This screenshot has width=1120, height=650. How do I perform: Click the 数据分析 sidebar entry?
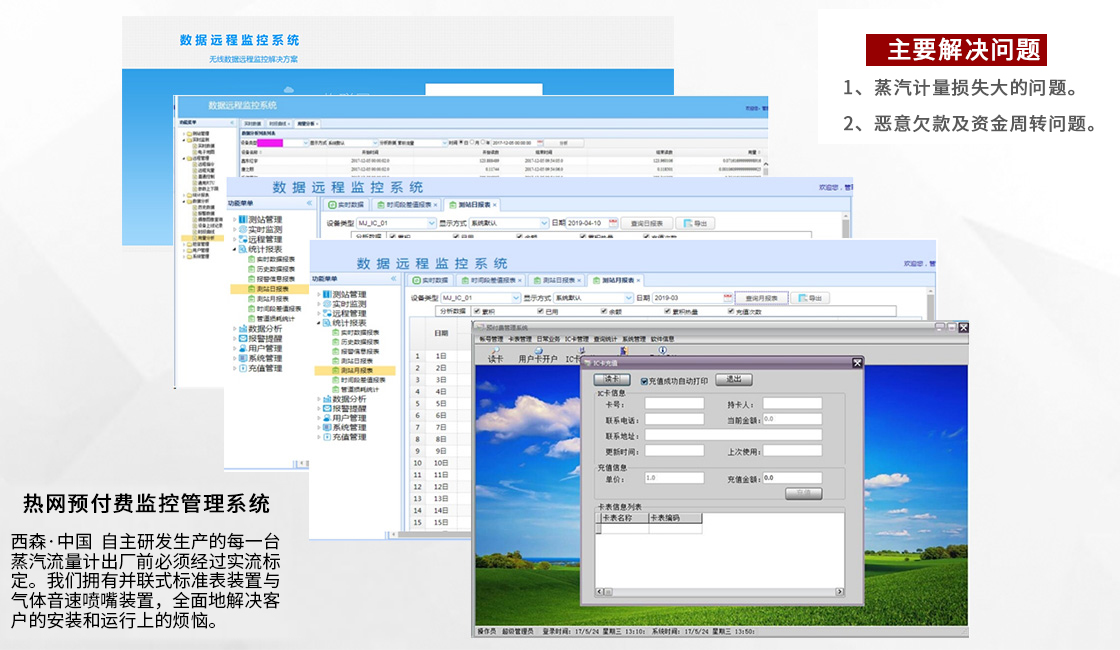tap(348, 398)
